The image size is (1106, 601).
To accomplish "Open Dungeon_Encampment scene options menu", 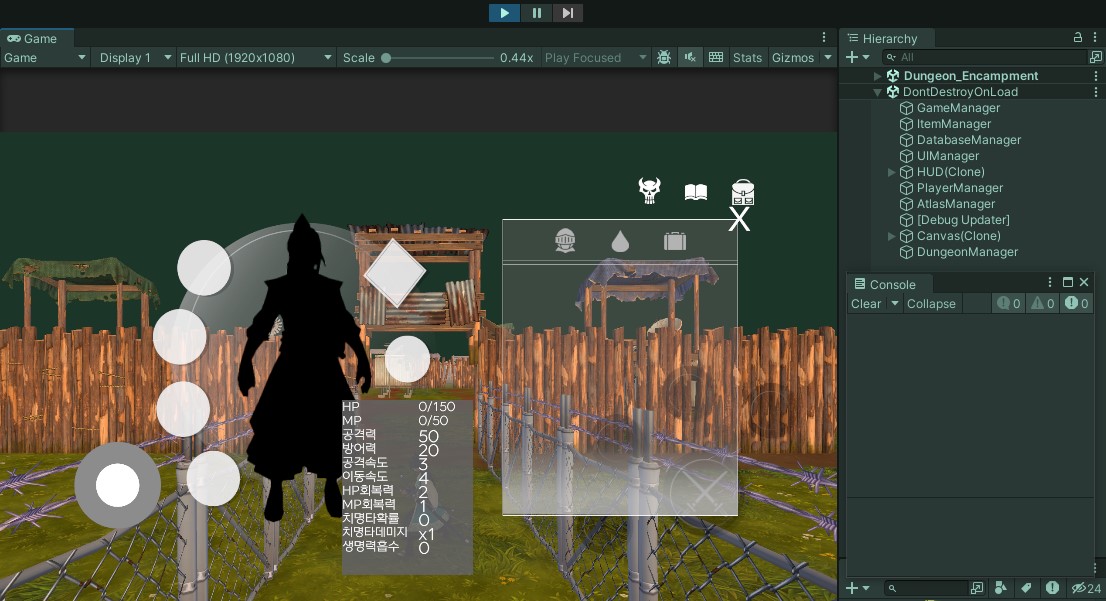I will 1095,75.
